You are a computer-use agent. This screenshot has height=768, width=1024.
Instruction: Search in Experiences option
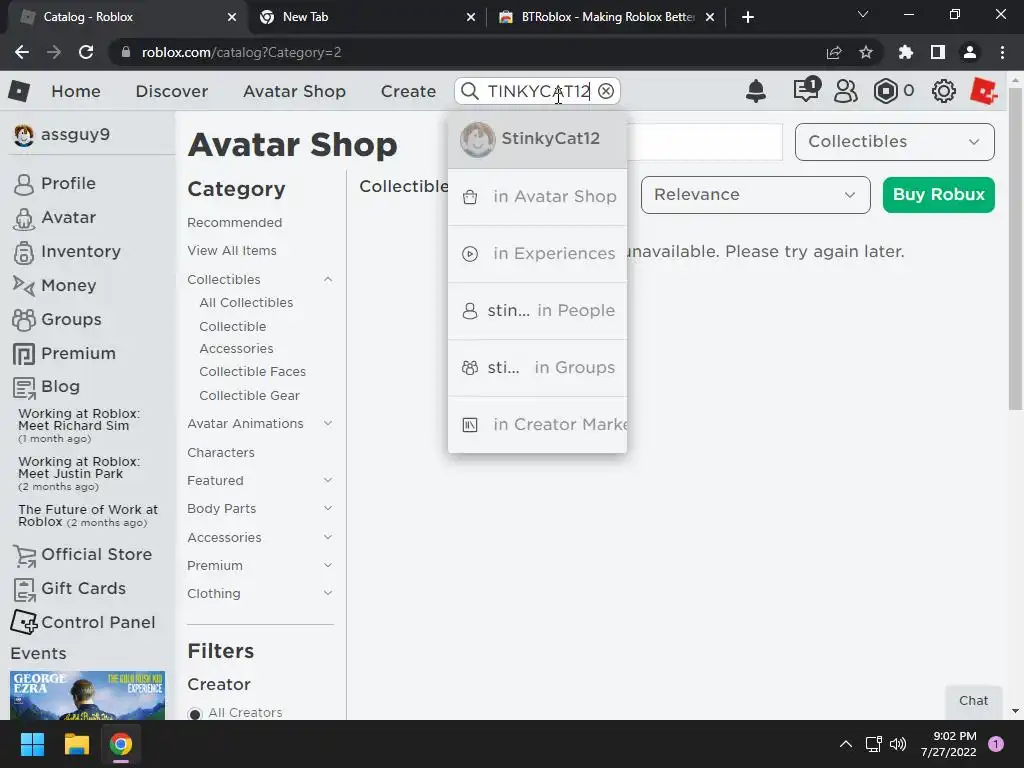[x=537, y=253]
